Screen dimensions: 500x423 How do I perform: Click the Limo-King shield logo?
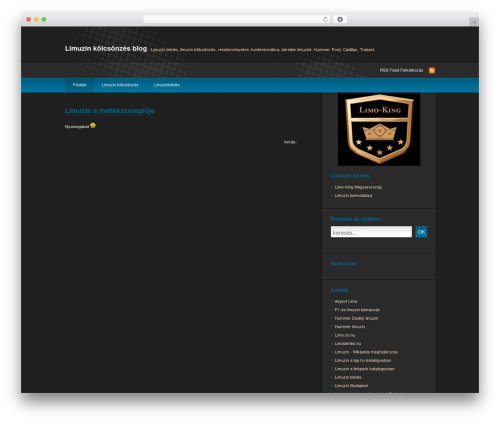point(379,129)
